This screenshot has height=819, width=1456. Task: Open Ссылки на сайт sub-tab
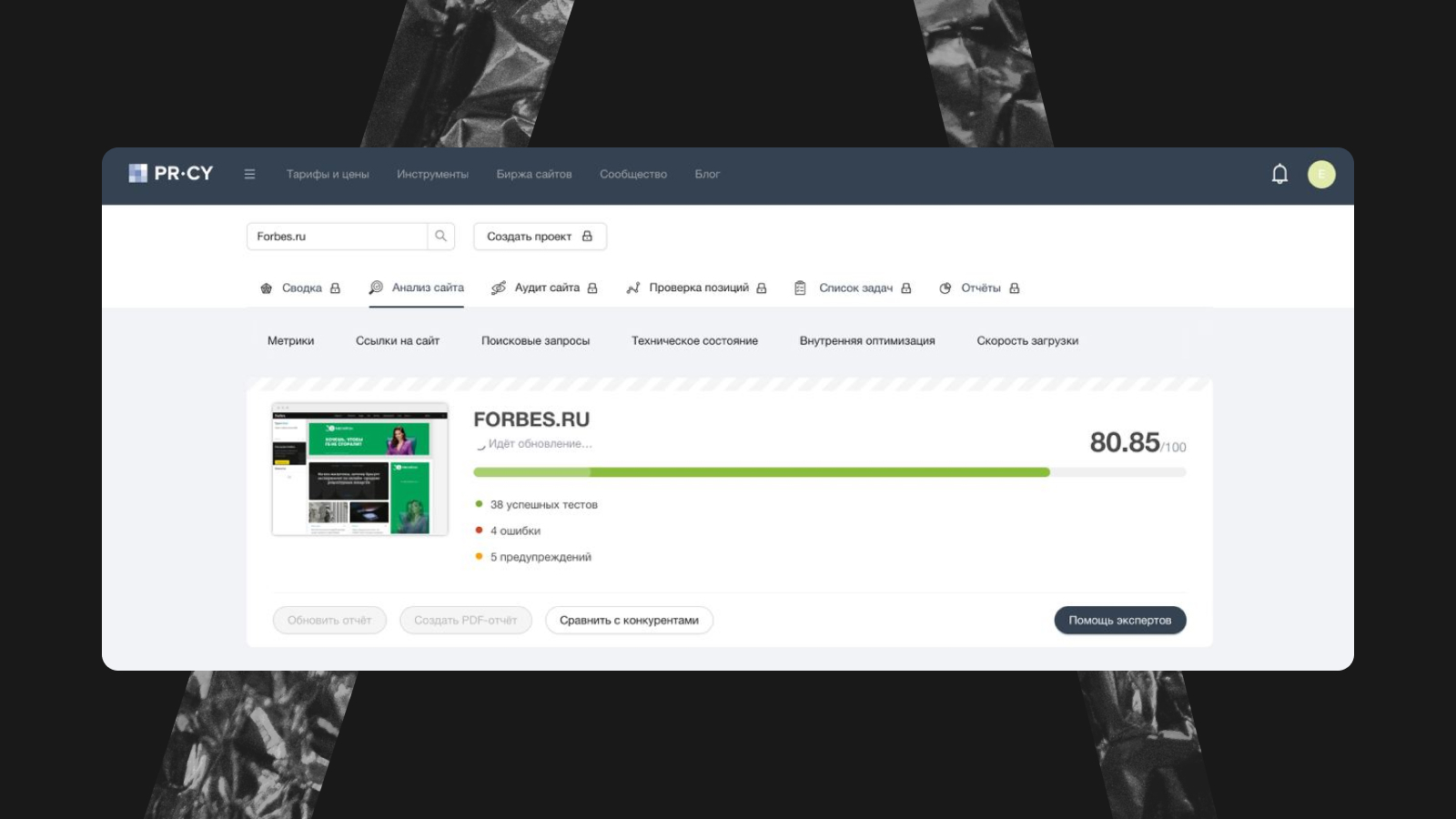pos(398,341)
